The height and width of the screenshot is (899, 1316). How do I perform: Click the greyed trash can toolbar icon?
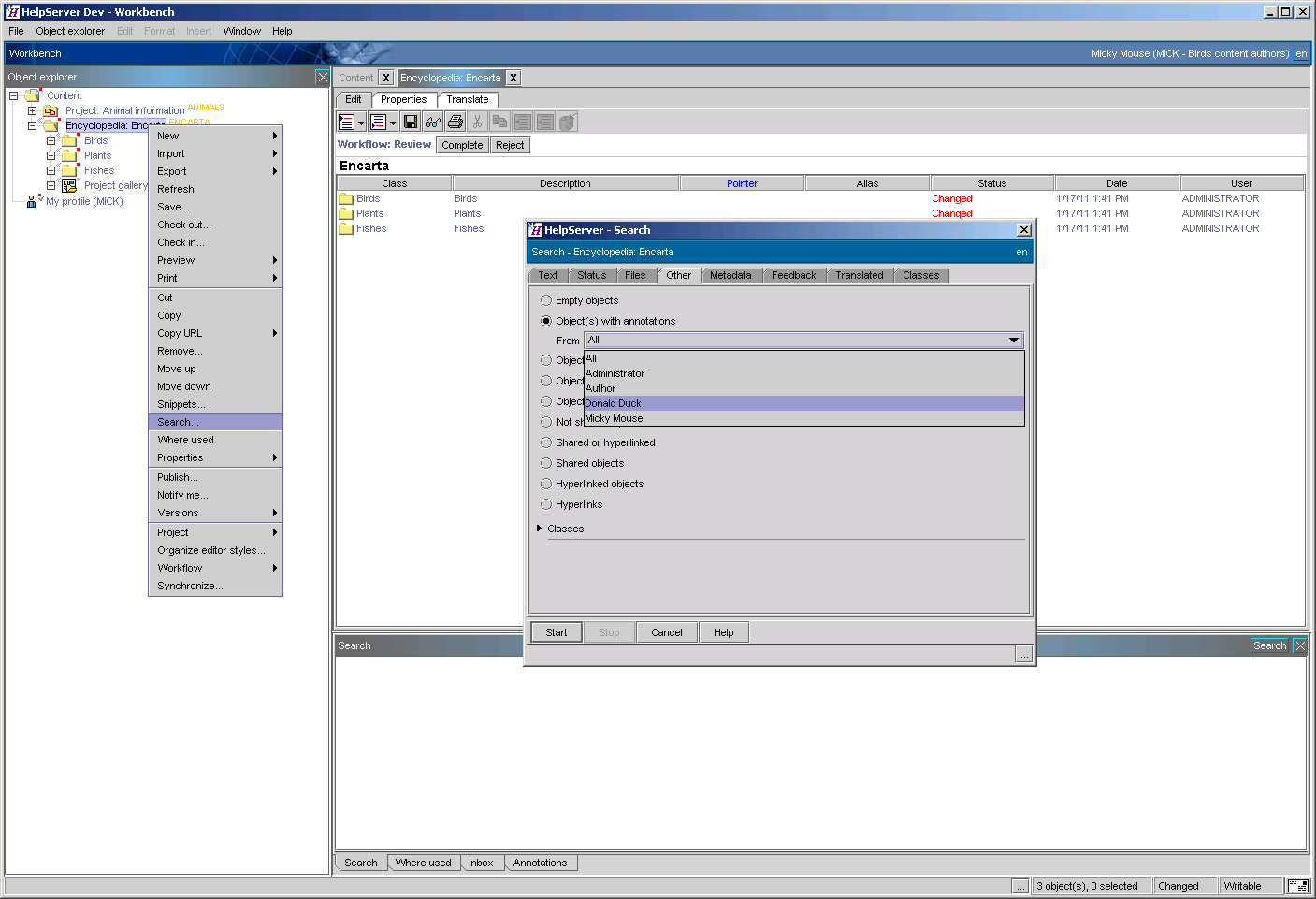(568, 122)
